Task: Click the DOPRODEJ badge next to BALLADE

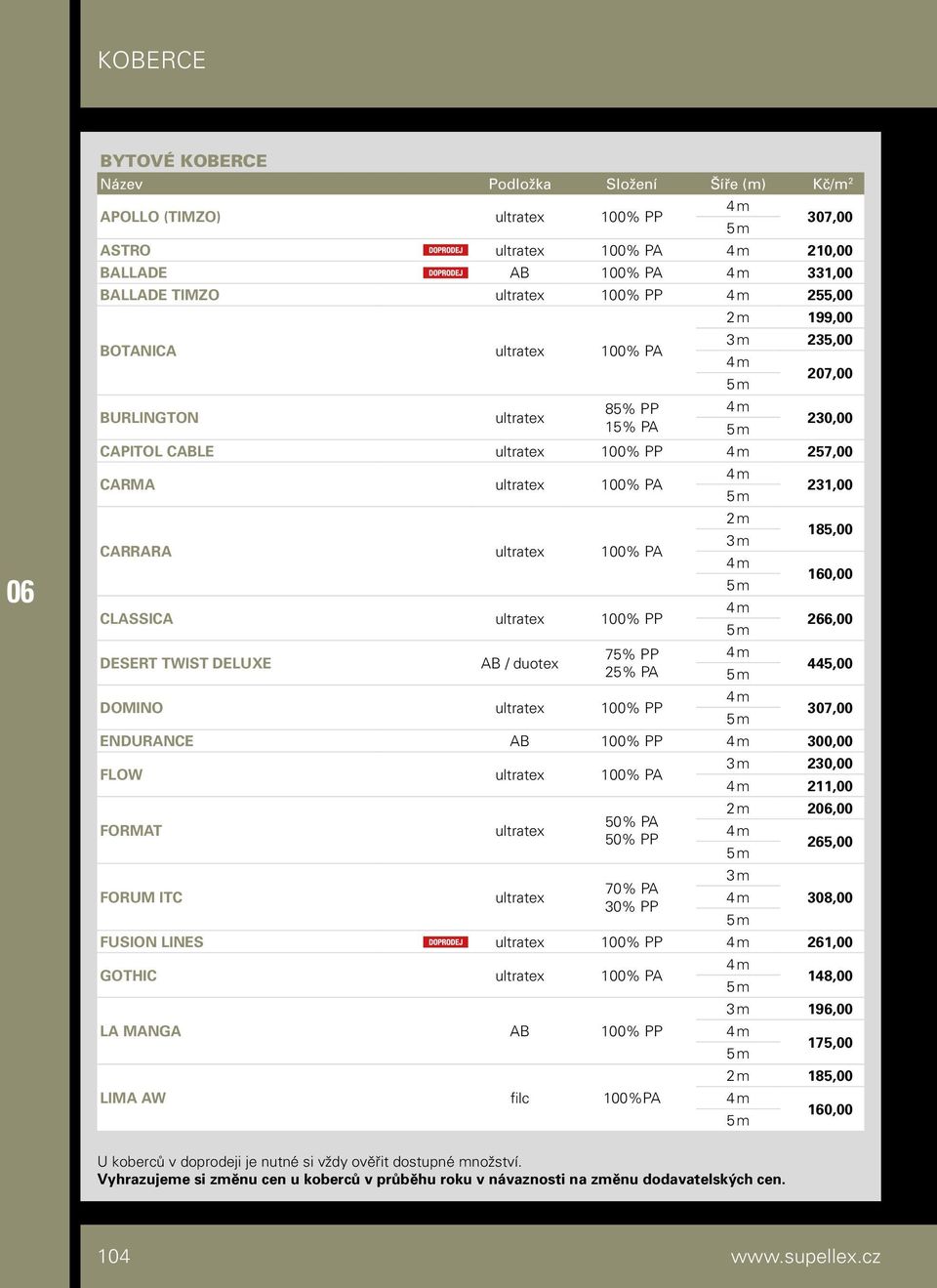Action: coord(445,272)
